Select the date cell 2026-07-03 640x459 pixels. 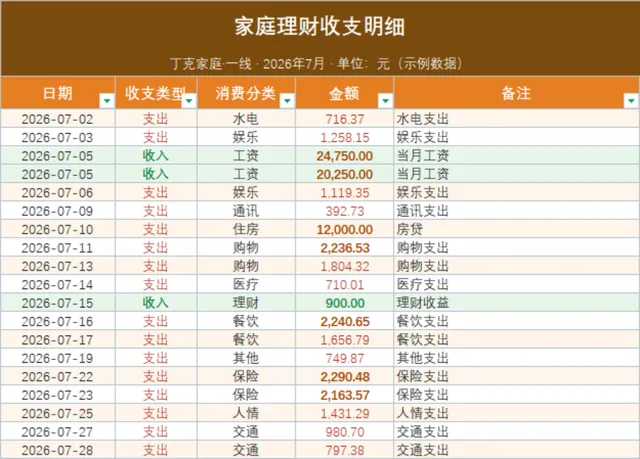(58, 137)
